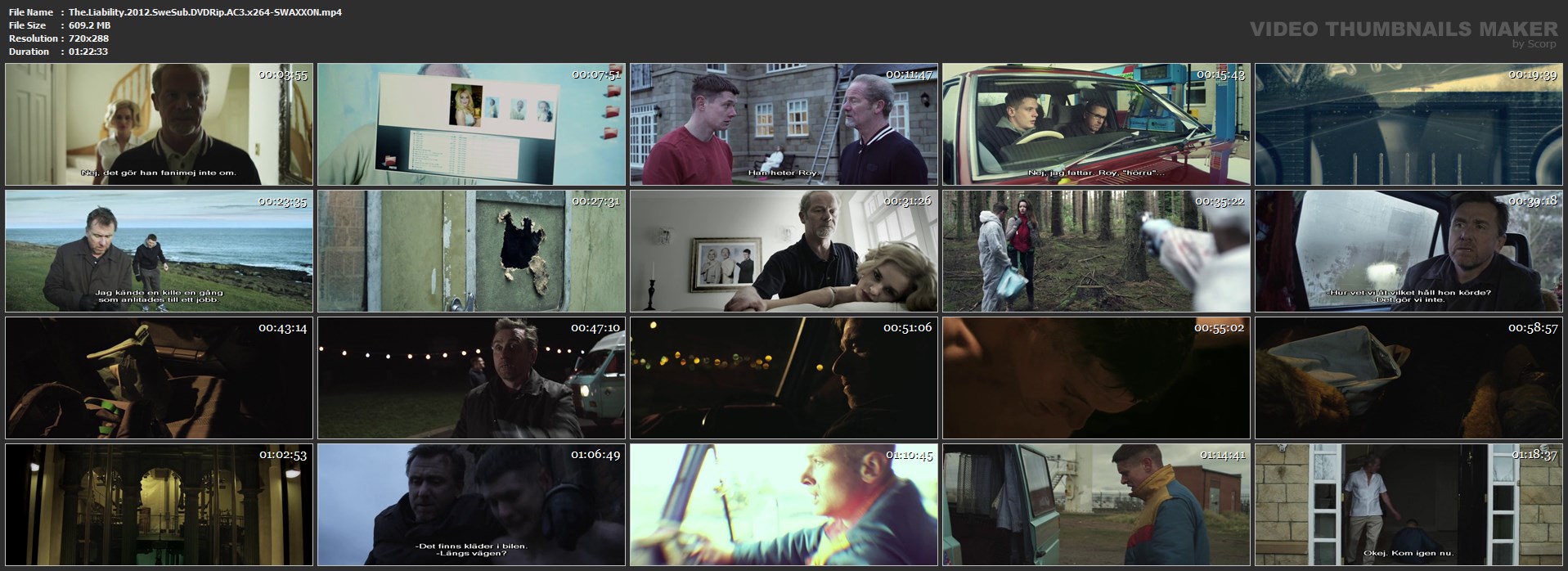
Task: Click the subtitle "Han heter Roy"
Action: click(x=783, y=173)
